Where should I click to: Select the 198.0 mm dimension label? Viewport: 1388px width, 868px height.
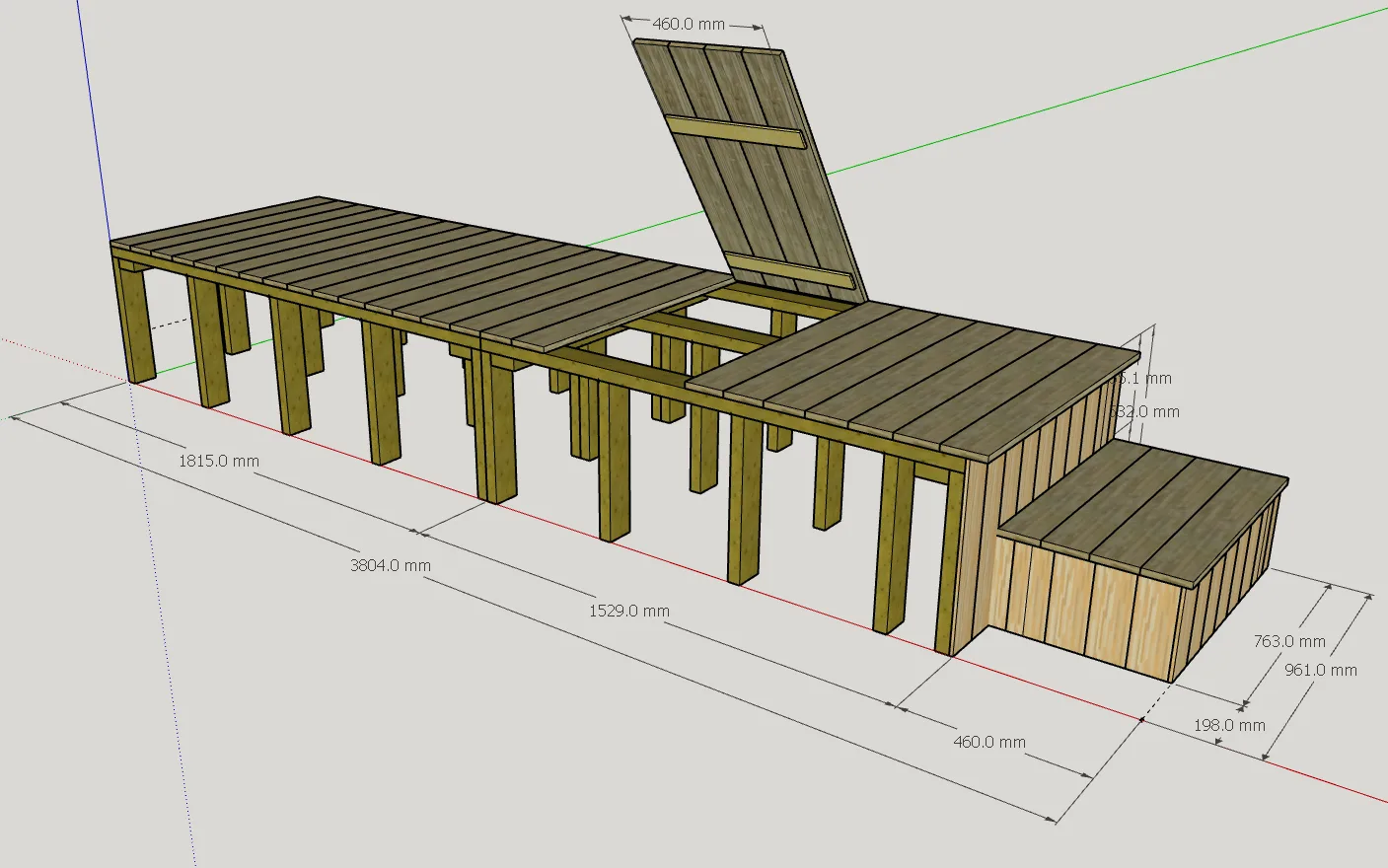(x=1228, y=725)
